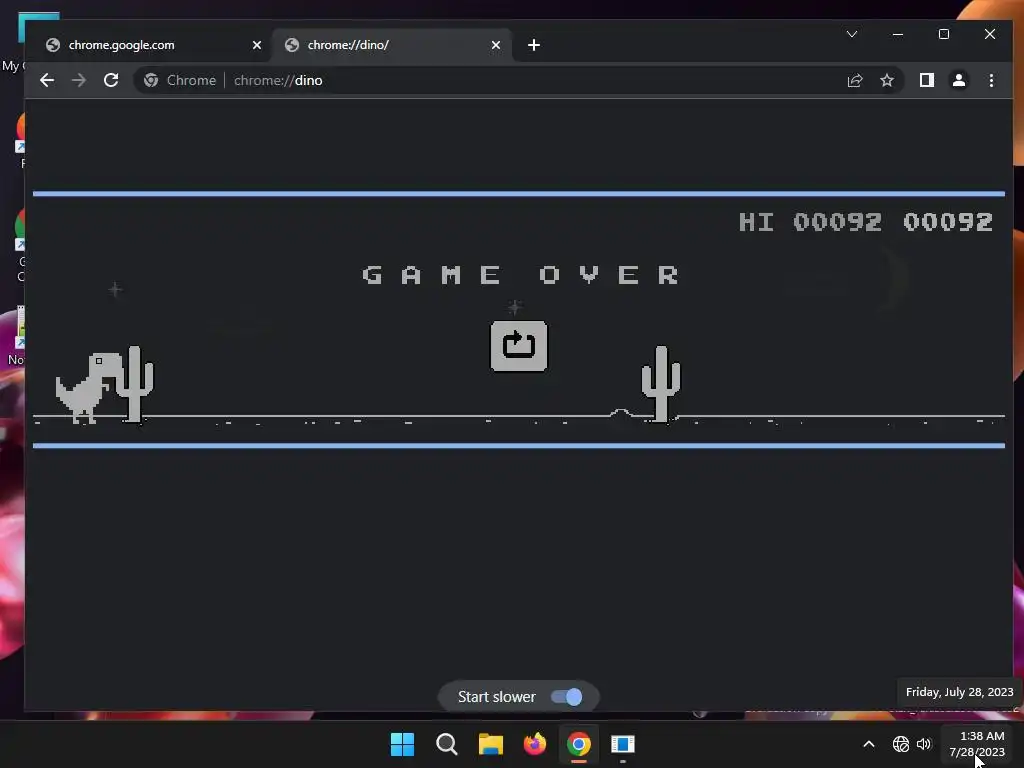Click the GAME OVER text

(x=520, y=275)
